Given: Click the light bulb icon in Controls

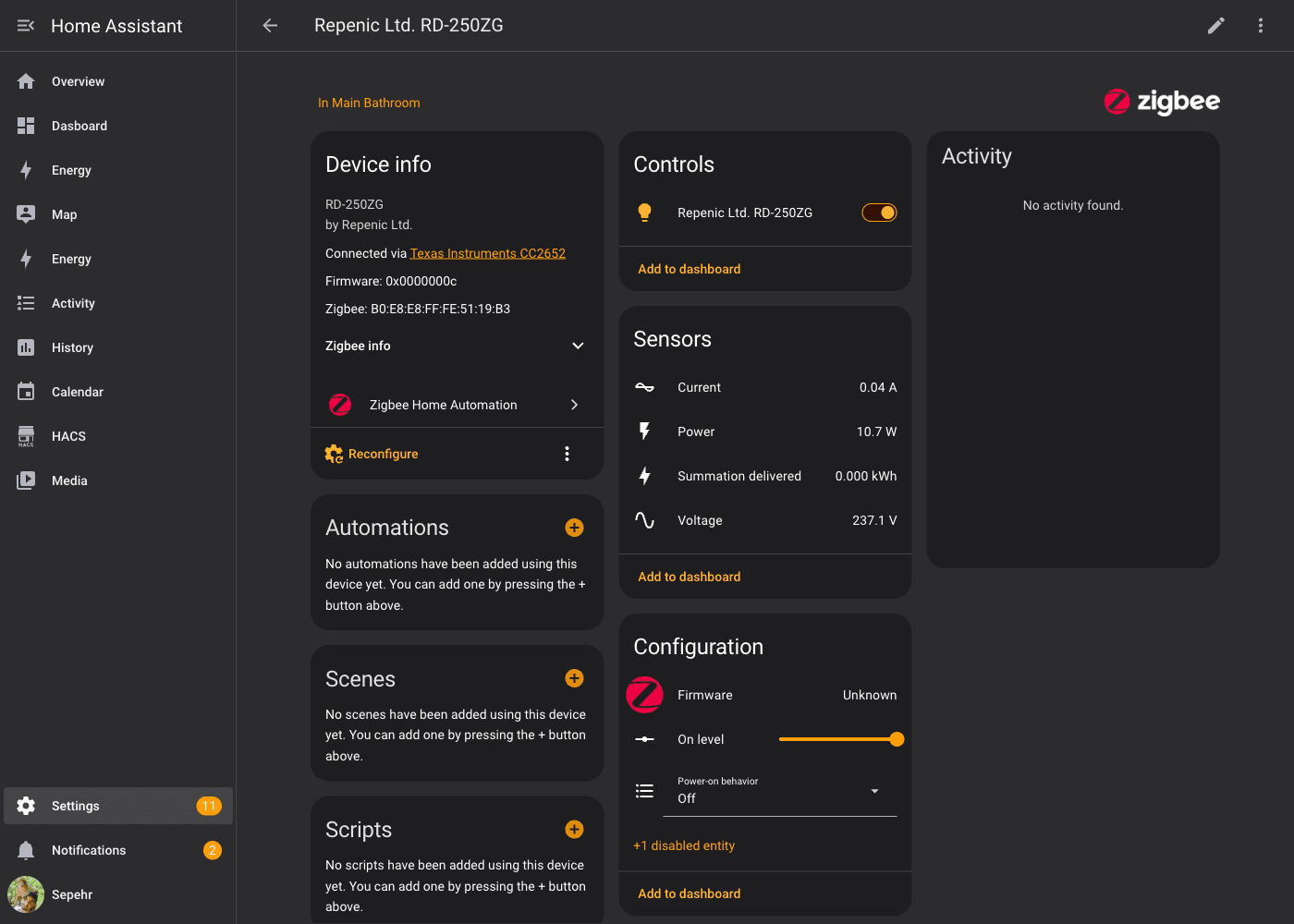Looking at the screenshot, I should pyautogui.click(x=645, y=213).
